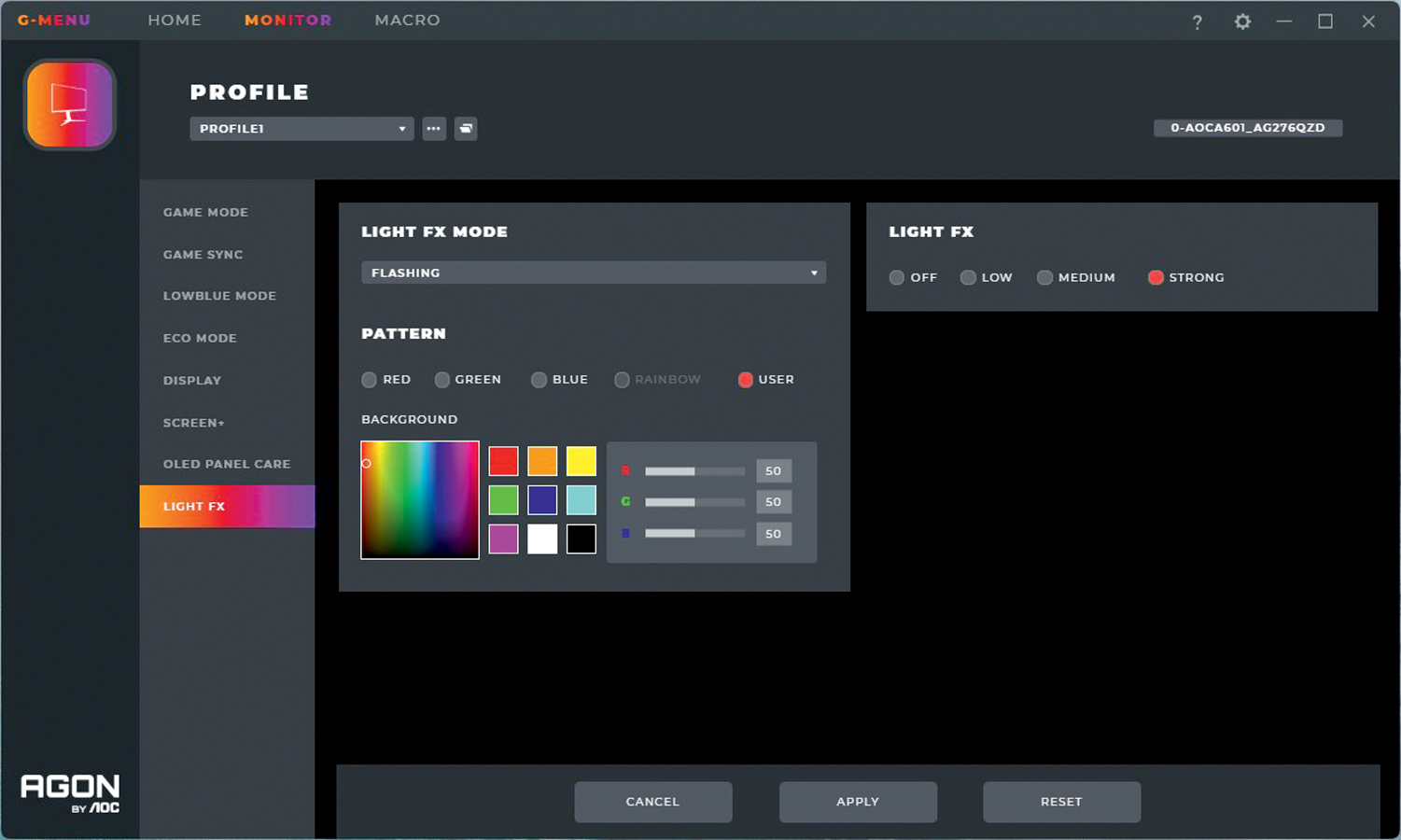Click the monitor logo icon in sidebar
Screen dimensions: 1401x840
pos(70,105)
